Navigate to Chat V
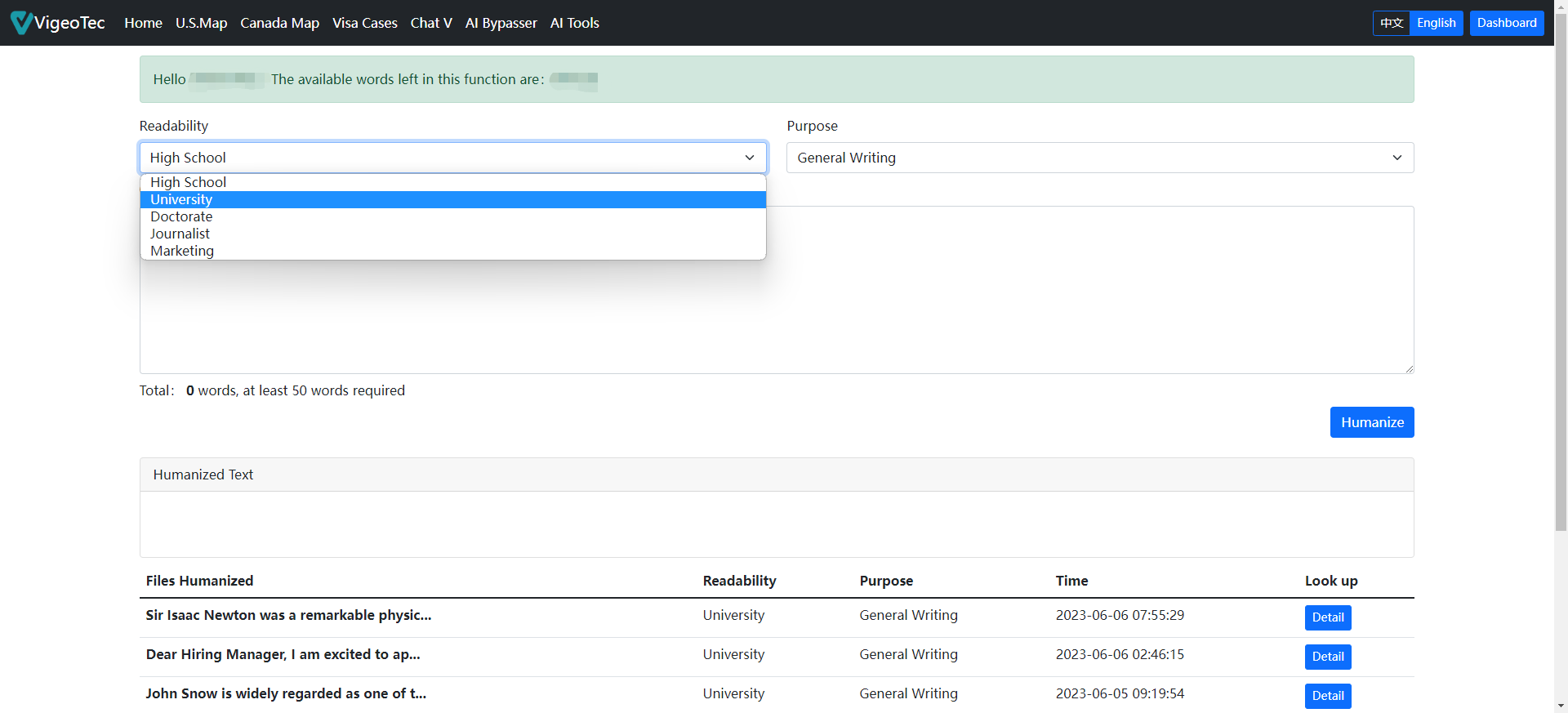 click(x=431, y=23)
